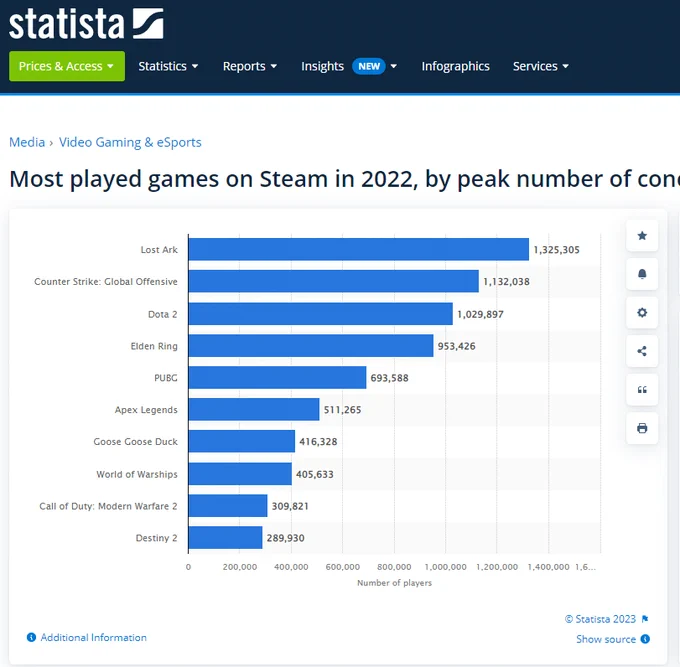
Task: Click the 405,633 value label
Action: [x=314, y=474]
